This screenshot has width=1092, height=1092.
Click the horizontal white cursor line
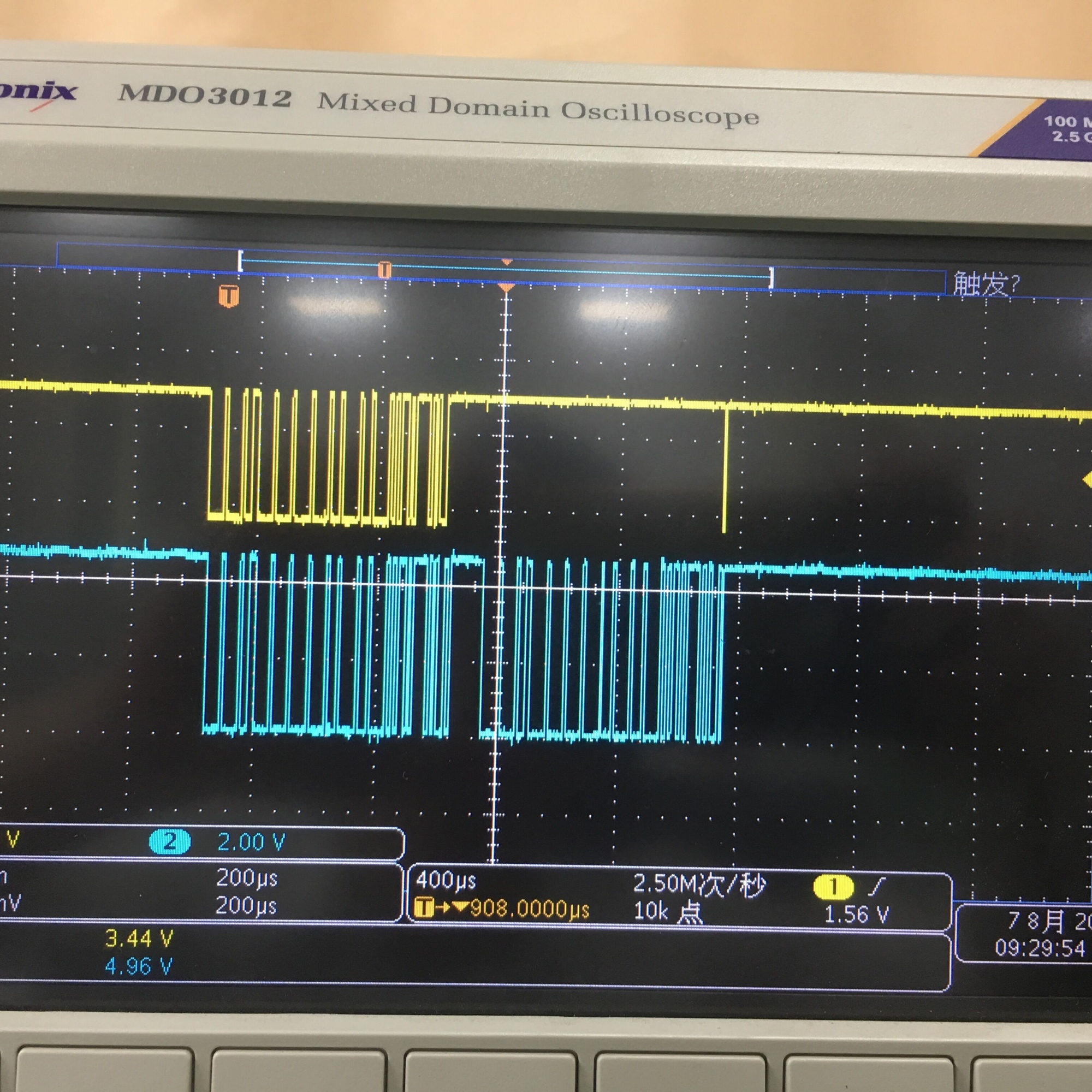[546, 588]
